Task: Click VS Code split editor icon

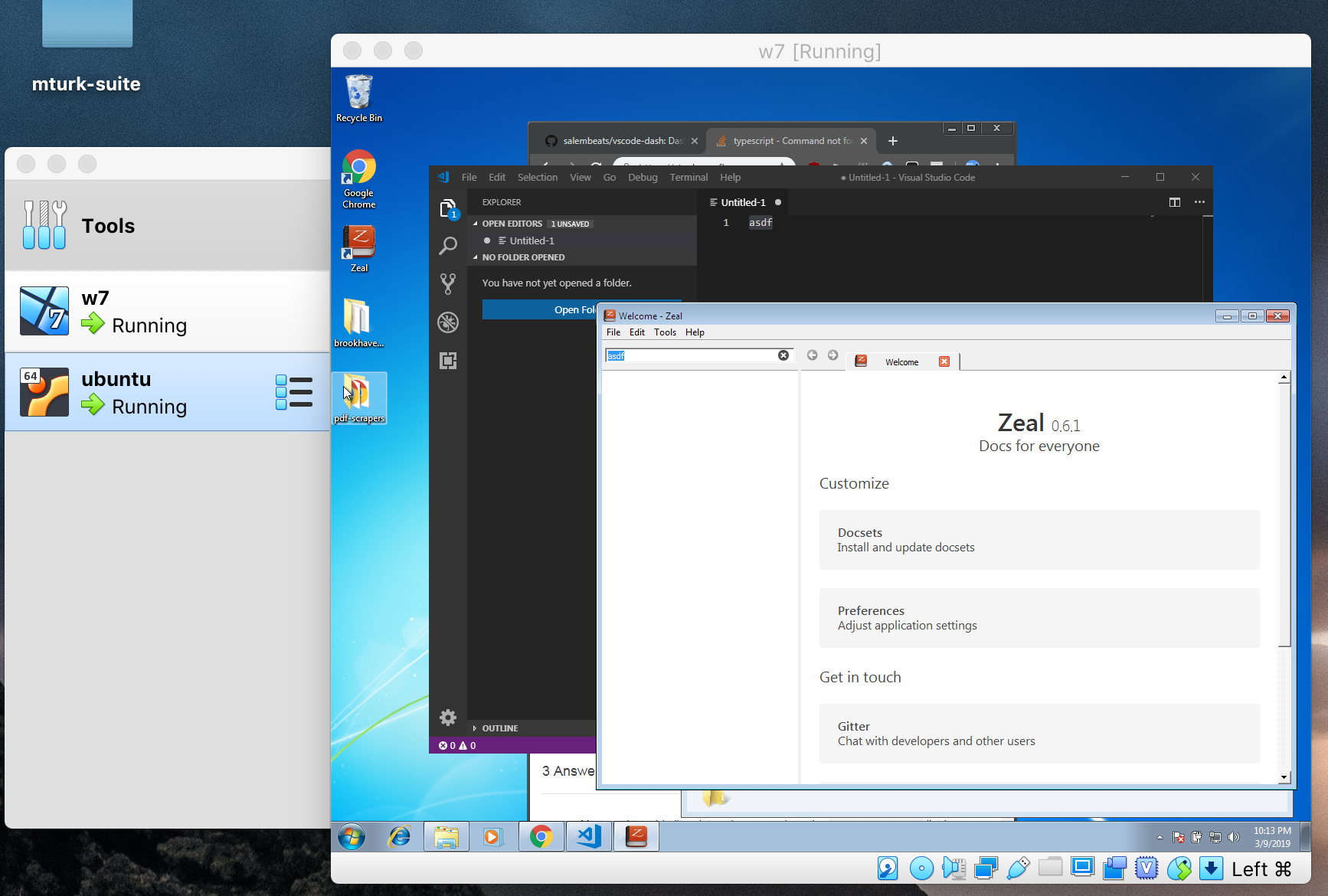Action: (1175, 202)
